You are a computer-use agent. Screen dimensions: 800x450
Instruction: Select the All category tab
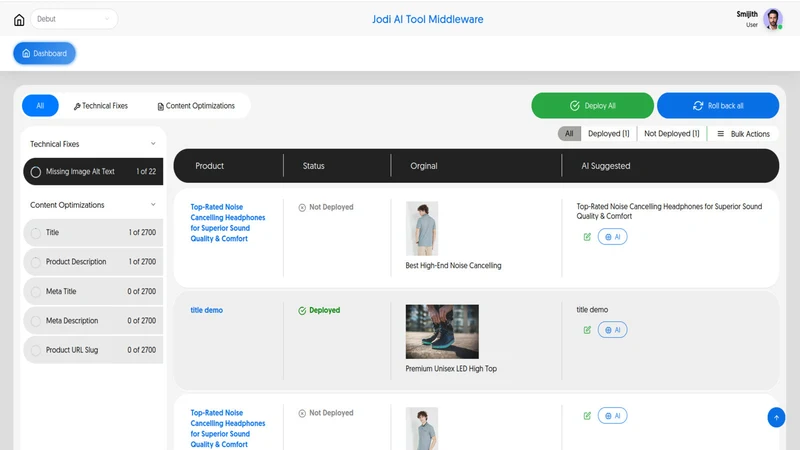[x=40, y=106]
